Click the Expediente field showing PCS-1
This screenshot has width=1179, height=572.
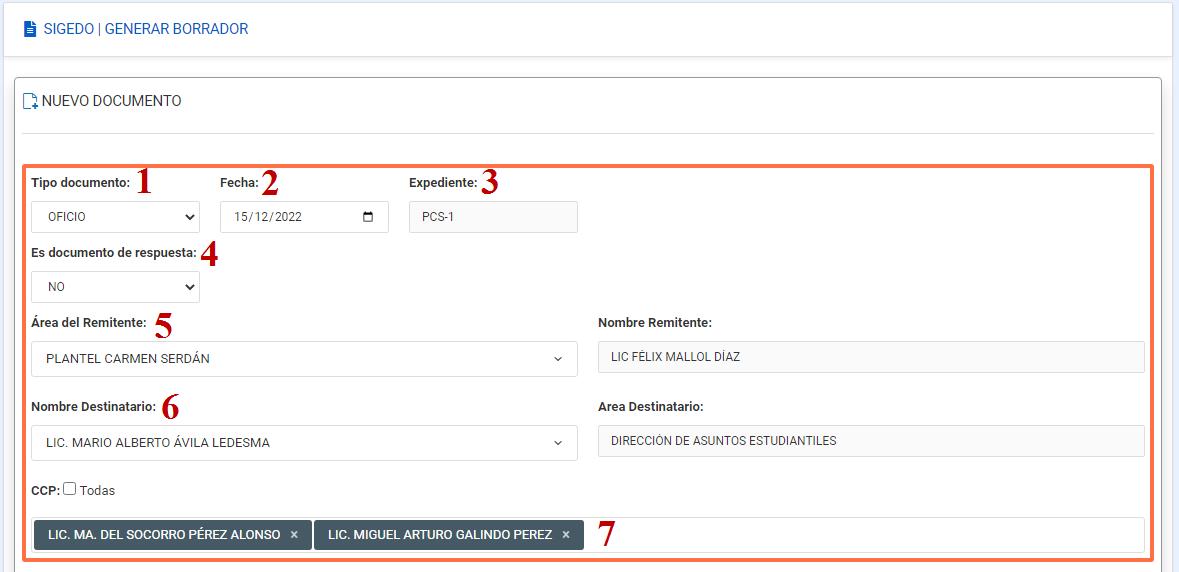493,217
